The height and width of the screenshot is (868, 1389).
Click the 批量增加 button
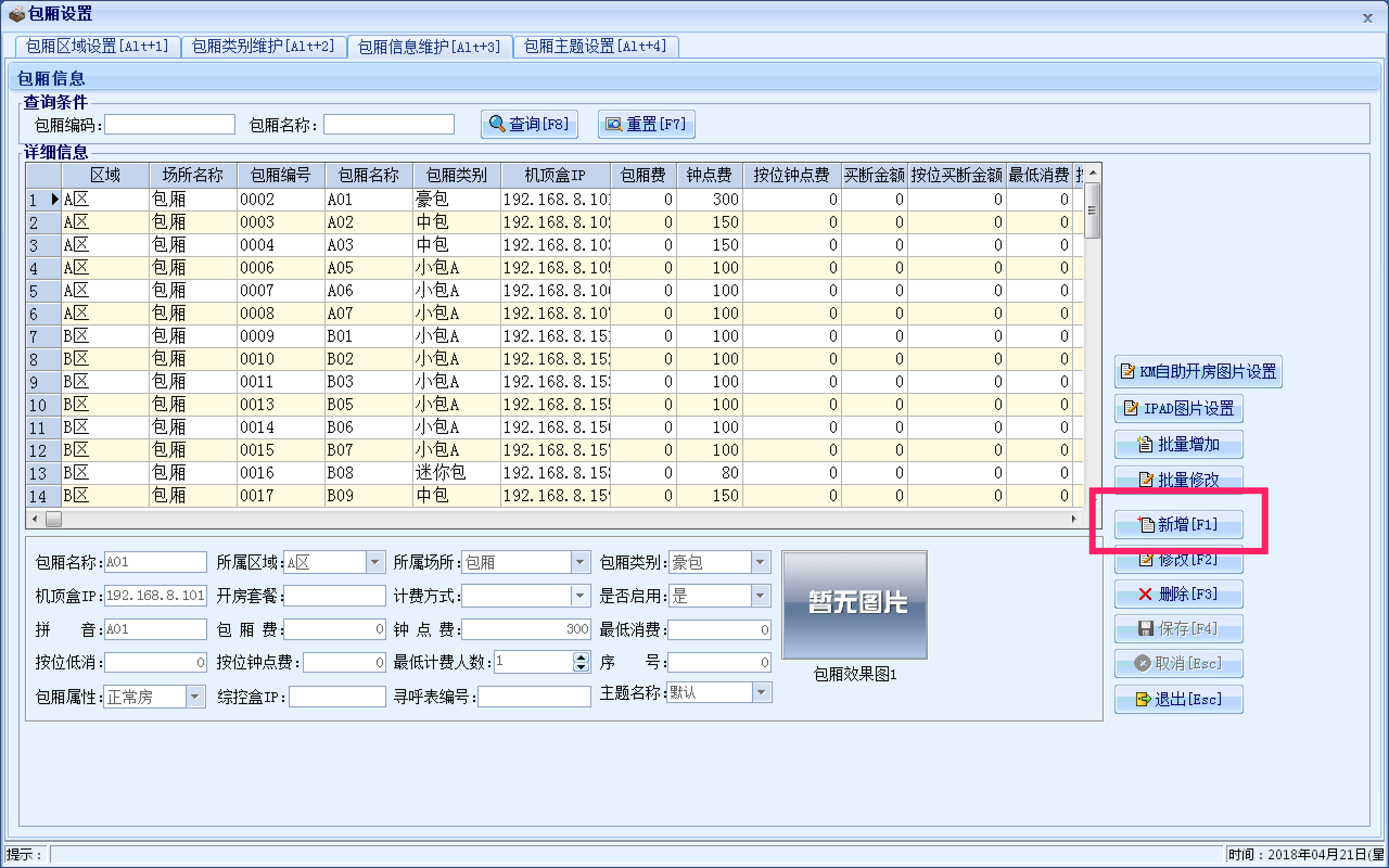pos(1178,444)
